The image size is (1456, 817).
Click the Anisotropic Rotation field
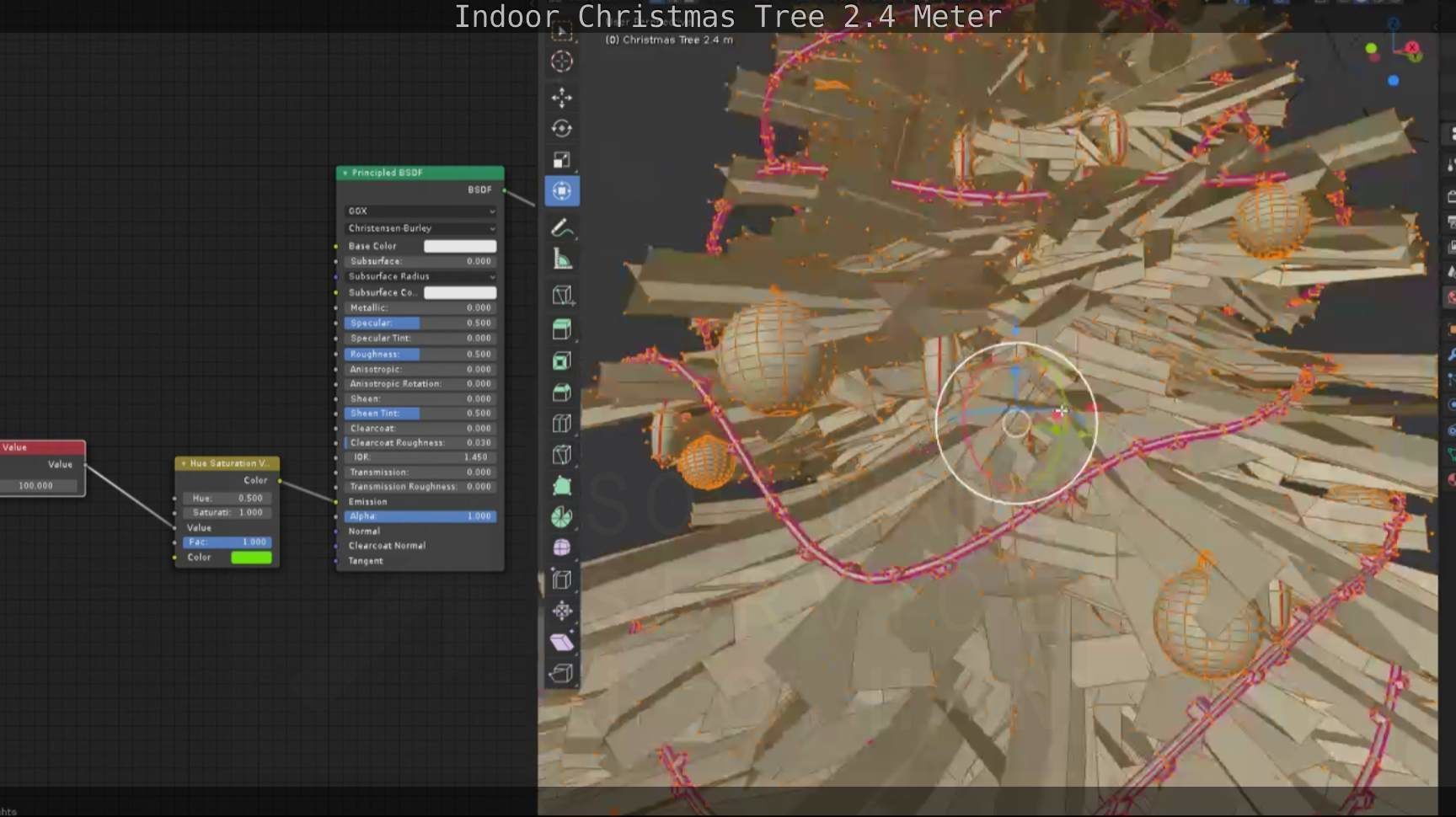coord(420,384)
